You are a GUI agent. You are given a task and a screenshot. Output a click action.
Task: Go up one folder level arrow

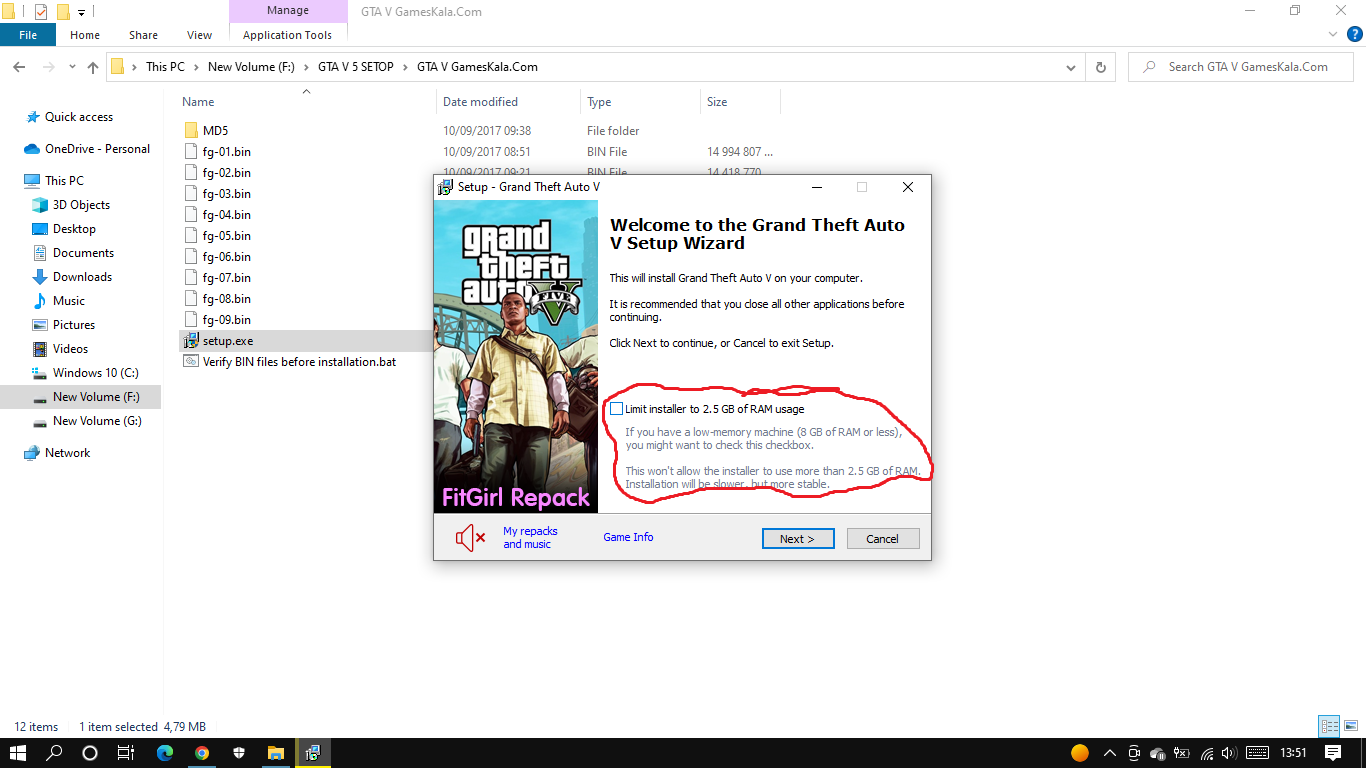(93, 67)
